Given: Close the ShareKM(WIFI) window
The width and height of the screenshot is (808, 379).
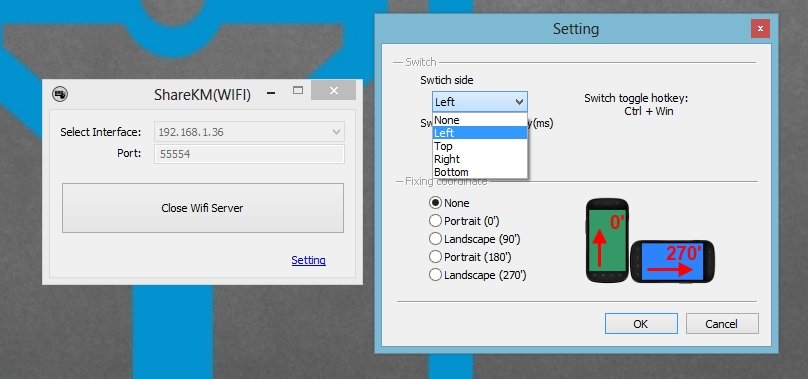Looking at the screenshot, I should [x=333, y=90].
